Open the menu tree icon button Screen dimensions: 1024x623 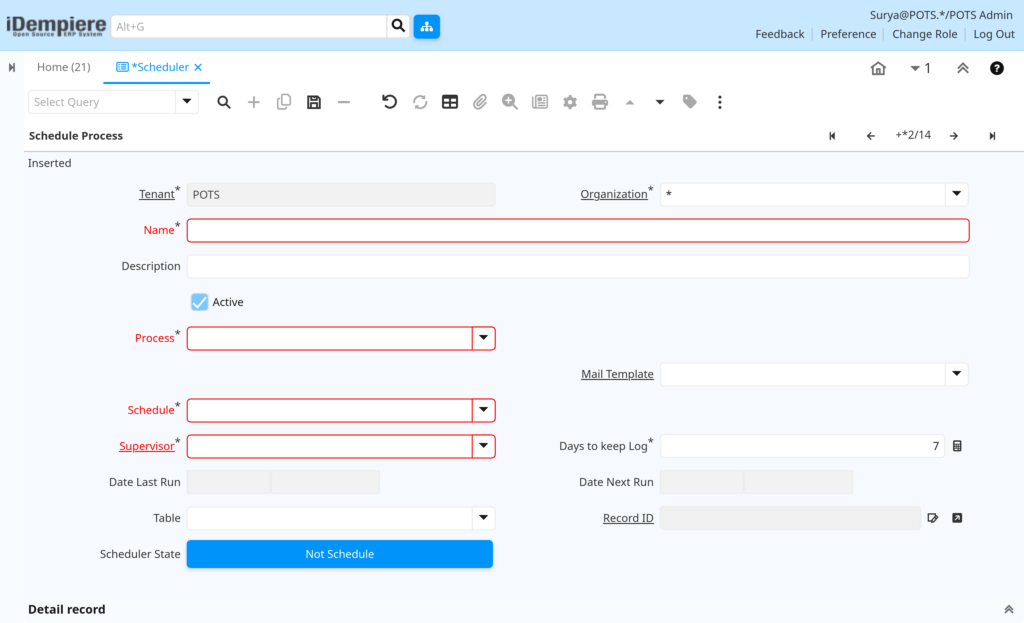[426, 26]
